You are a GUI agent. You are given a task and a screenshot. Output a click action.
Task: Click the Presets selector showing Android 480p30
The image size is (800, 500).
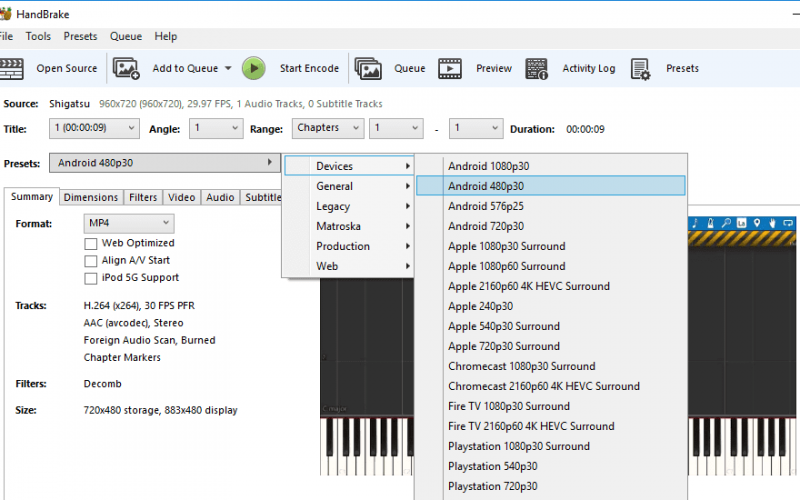[x=165, y=163]
